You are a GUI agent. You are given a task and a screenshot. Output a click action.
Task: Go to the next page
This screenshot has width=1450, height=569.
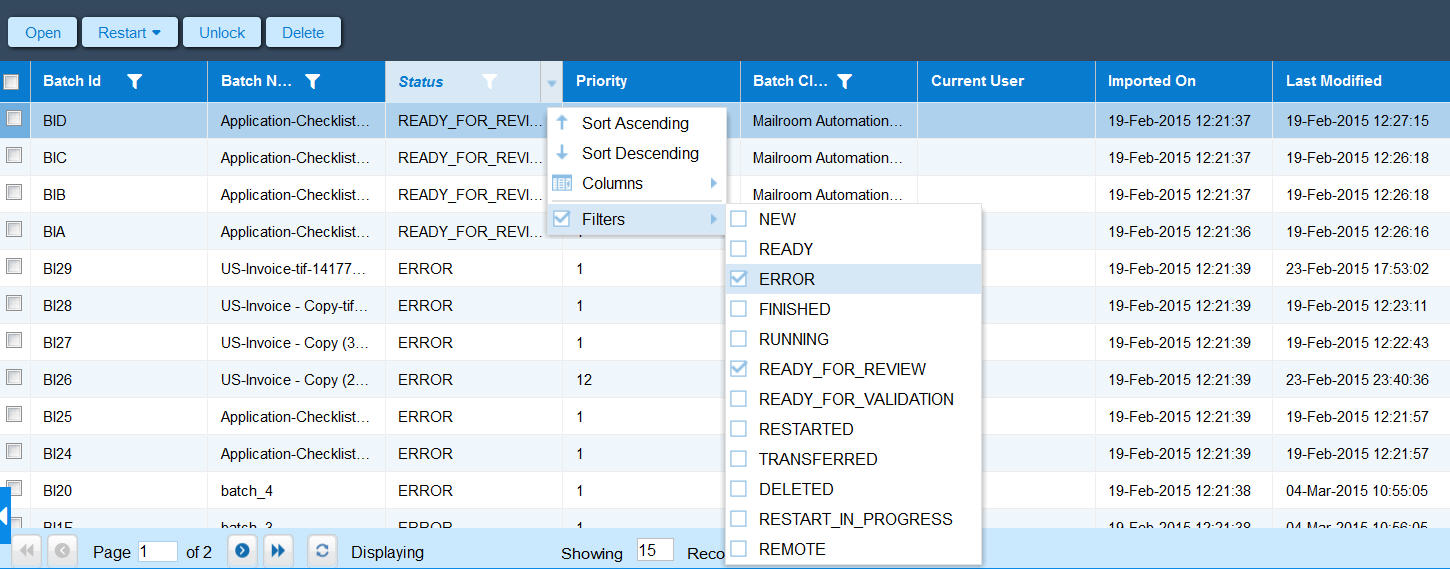click(x=242, y=551)
